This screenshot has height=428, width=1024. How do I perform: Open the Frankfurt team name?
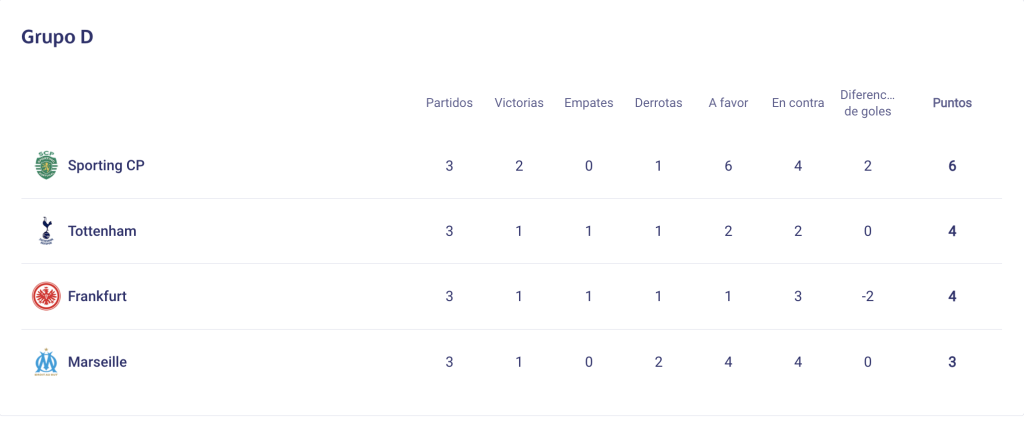pyautogui.click(x=97, y=297)
